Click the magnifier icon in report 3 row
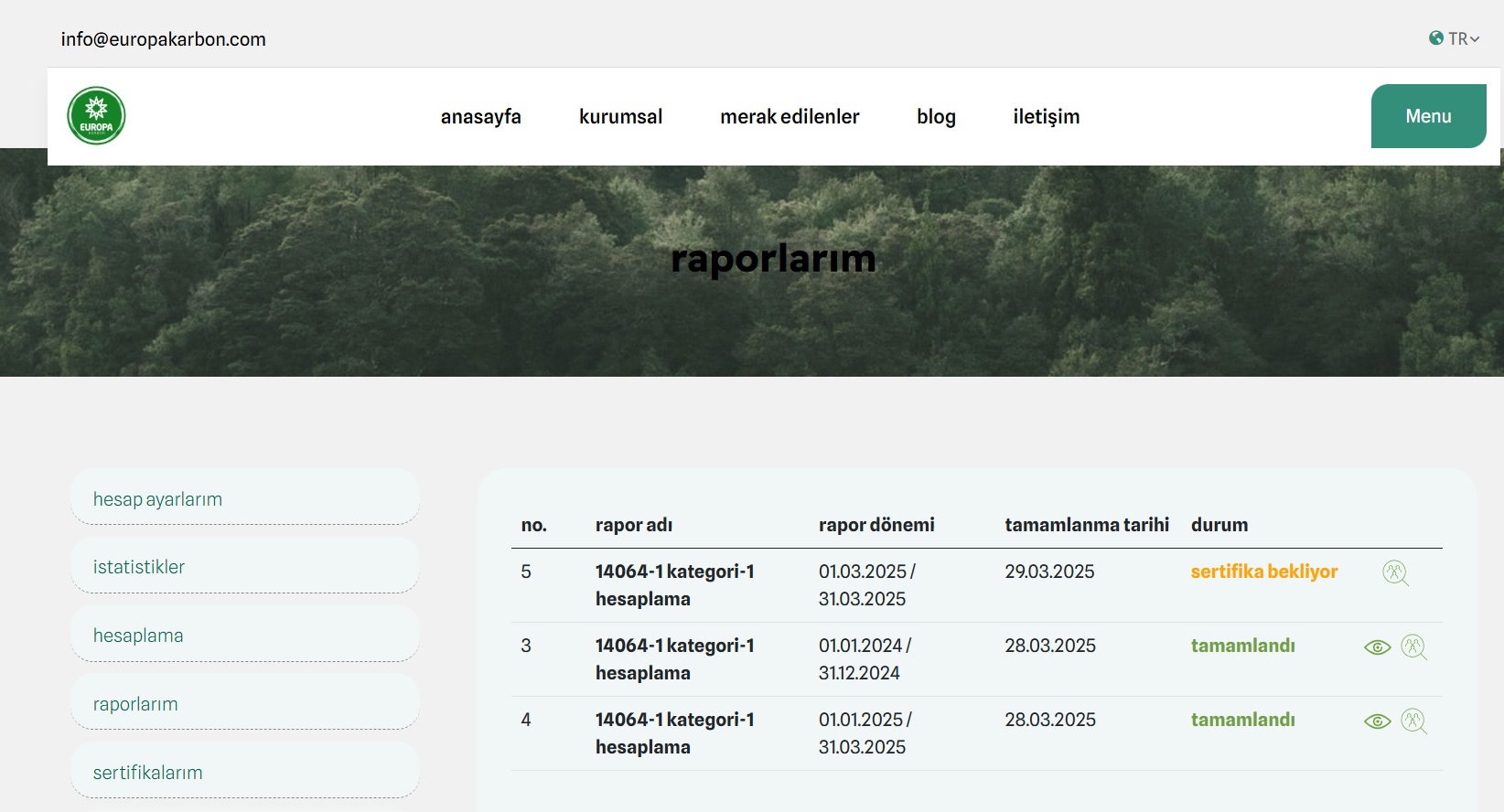 [1413, 647]
